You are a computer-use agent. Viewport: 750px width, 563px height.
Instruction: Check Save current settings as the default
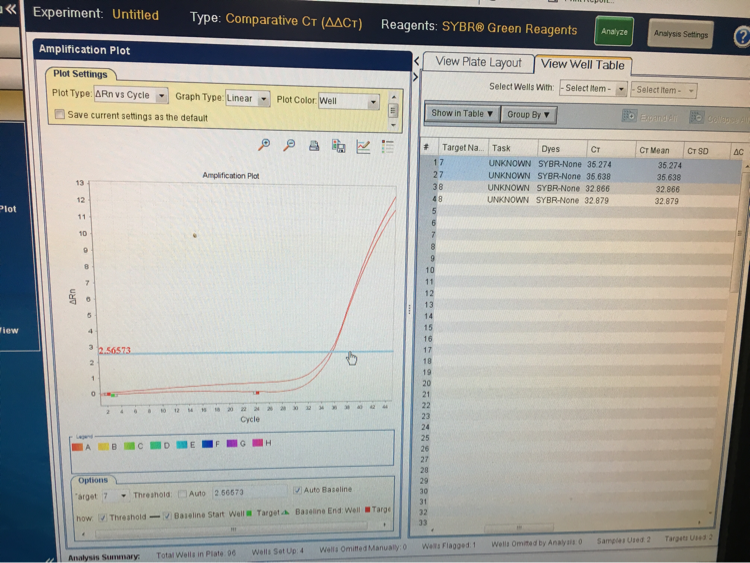pyautogui.click(x=60, y=114)
